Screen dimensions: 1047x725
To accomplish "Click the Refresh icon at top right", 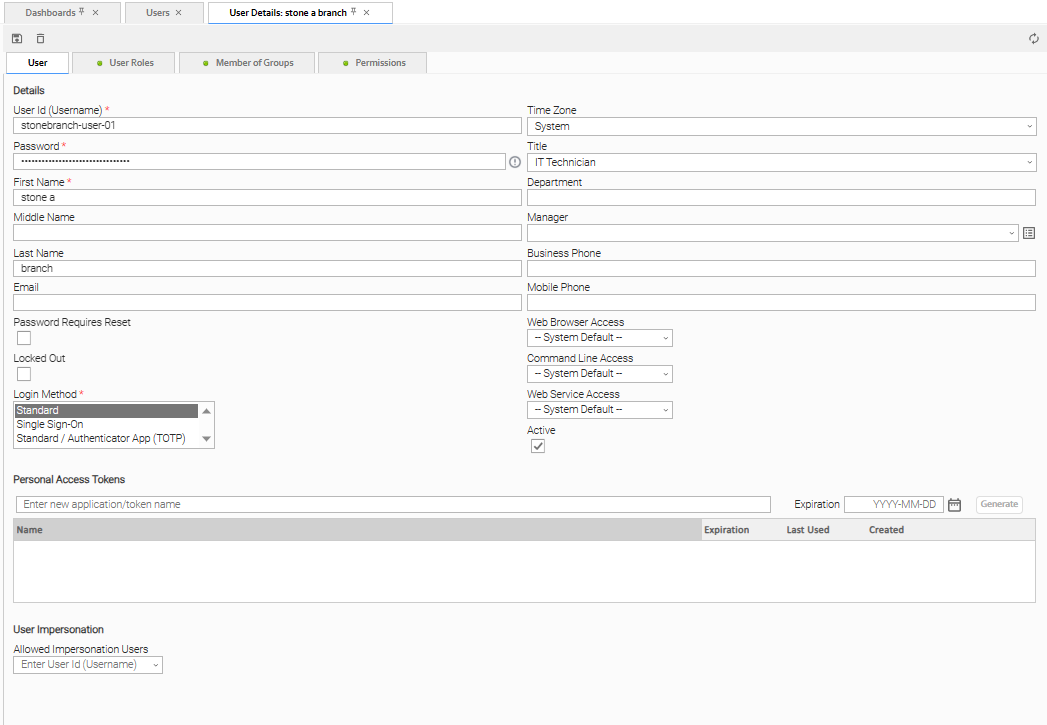I will [1034, 39].
